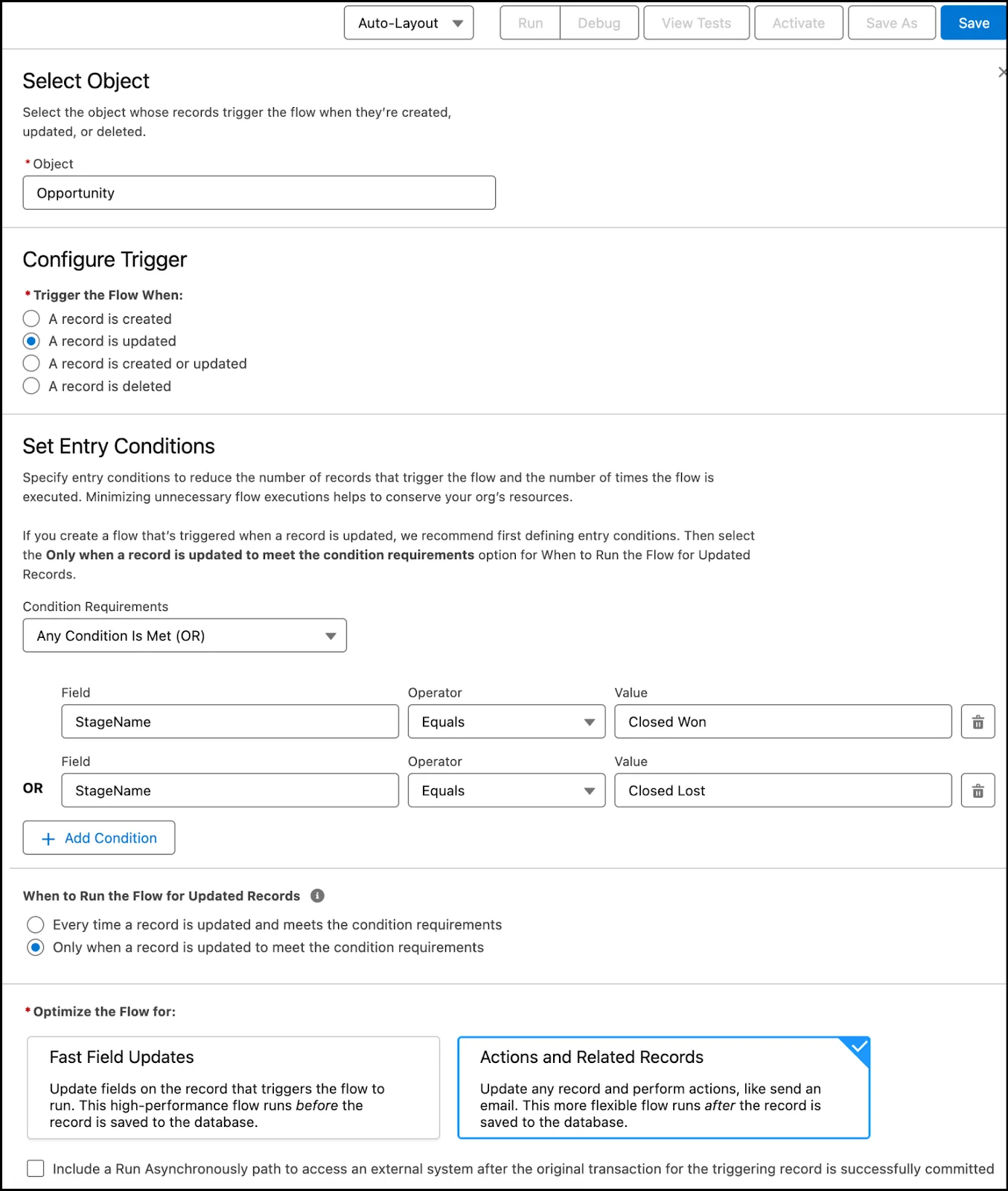Click the 'Optimize the Flow for:' label

104,1012
